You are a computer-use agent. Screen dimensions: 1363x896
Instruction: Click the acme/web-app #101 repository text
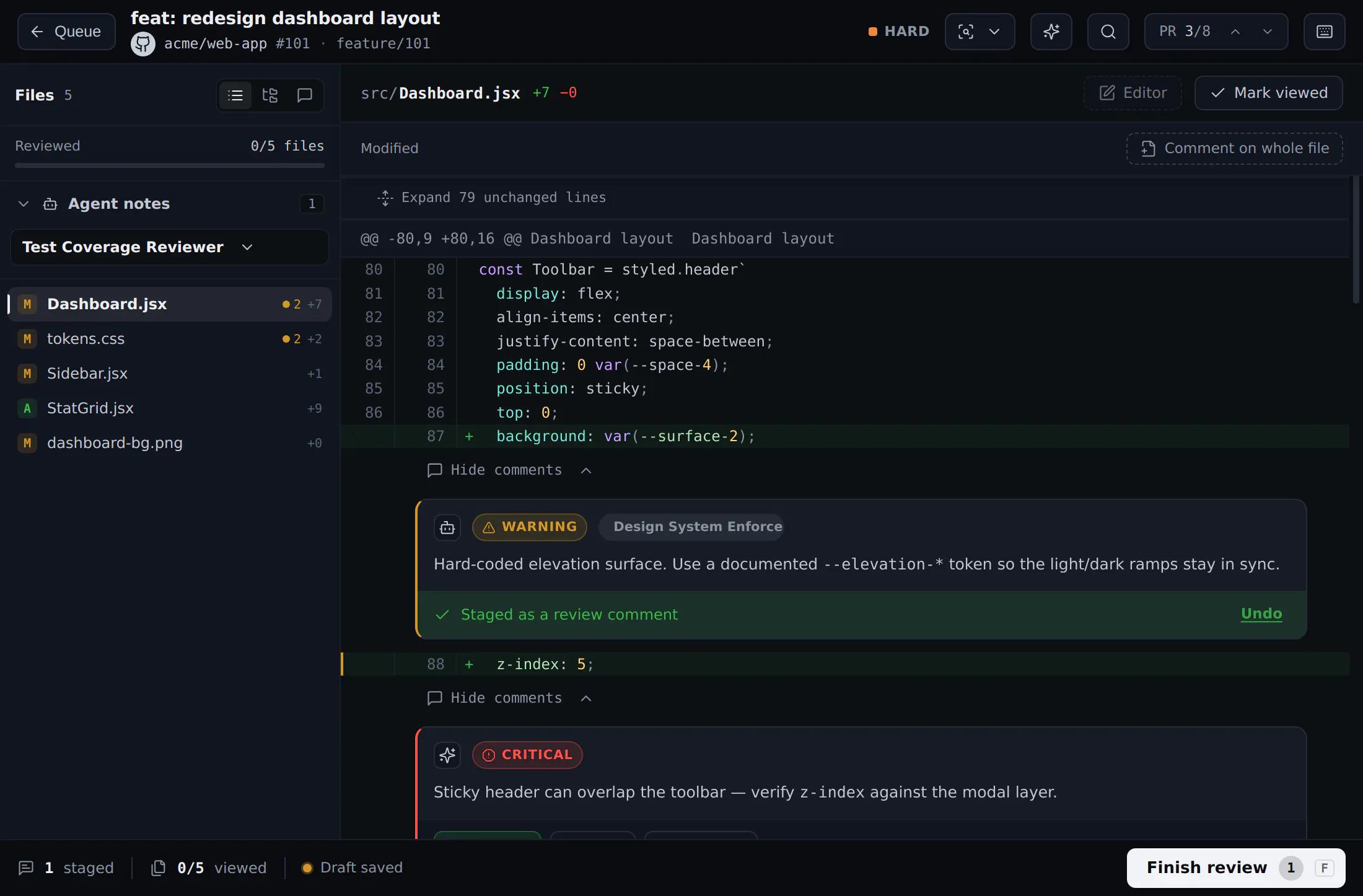pyautogui.click(x=237, y=44)
